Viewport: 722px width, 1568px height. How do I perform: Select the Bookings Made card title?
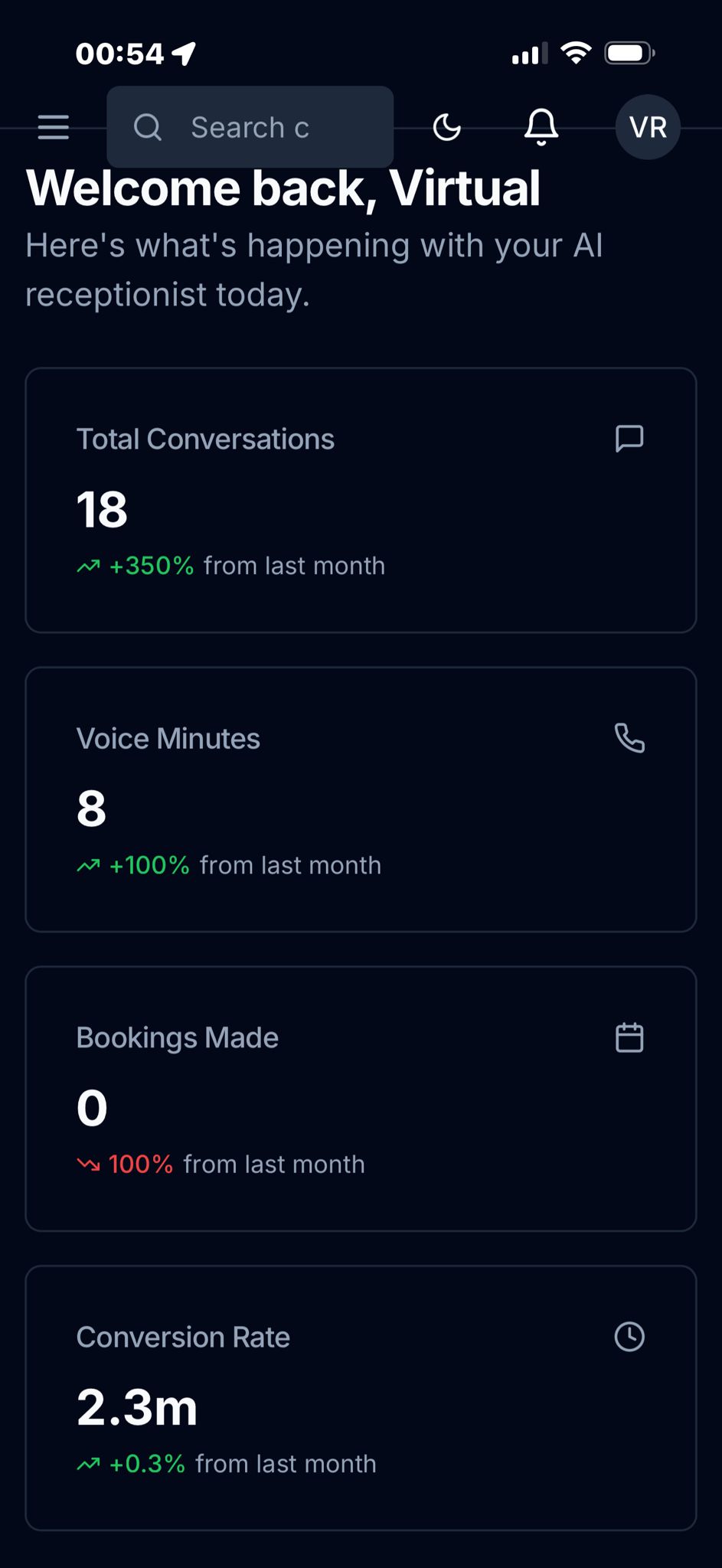click(x=178, y=1038)
